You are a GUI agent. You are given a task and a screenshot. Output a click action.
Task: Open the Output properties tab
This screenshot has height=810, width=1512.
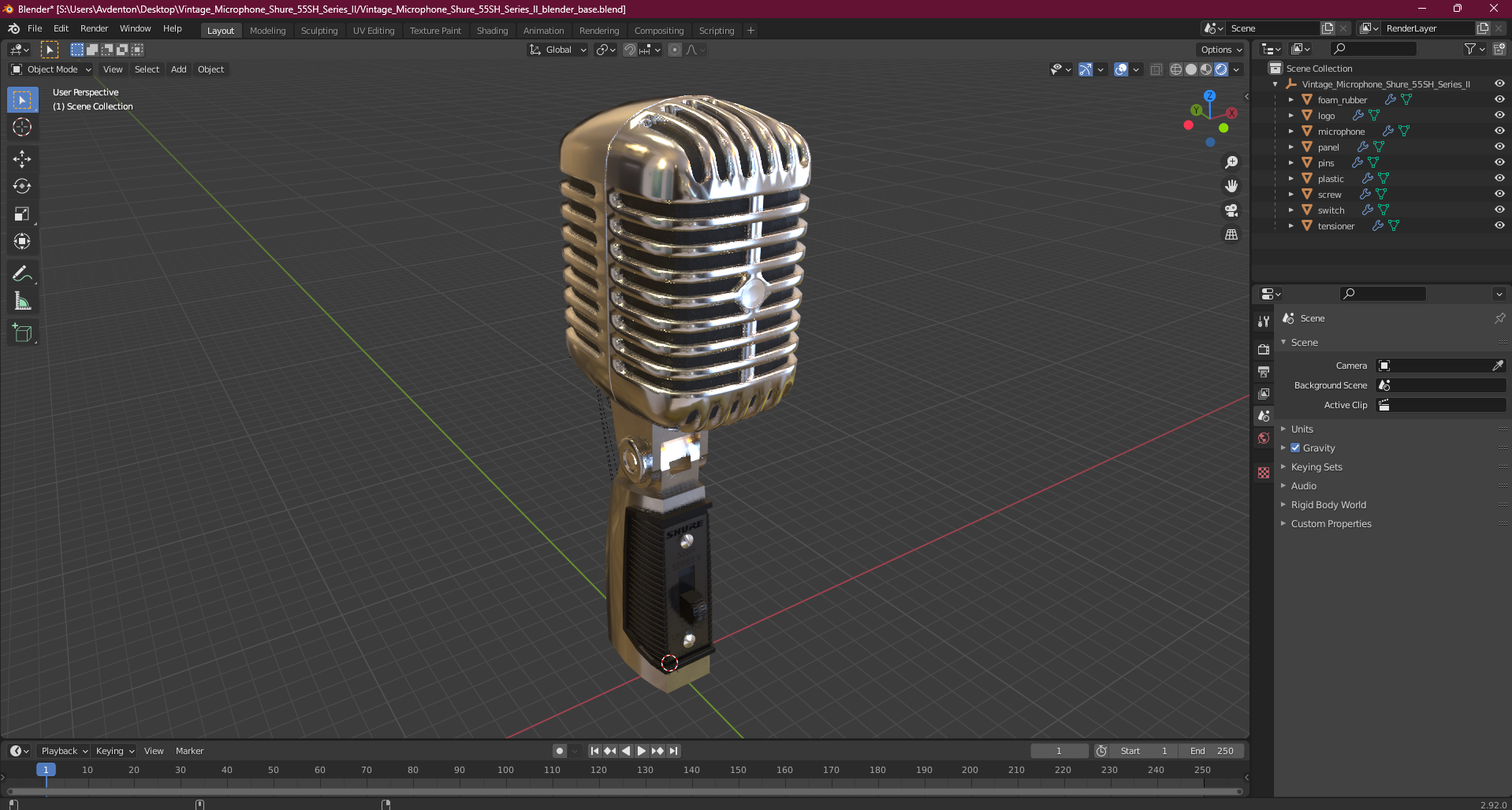click(1264, 371)
